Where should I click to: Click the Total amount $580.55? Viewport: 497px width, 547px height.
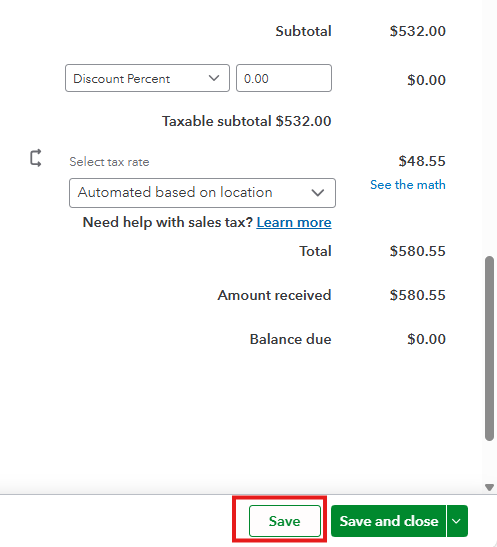coord(417,251)
